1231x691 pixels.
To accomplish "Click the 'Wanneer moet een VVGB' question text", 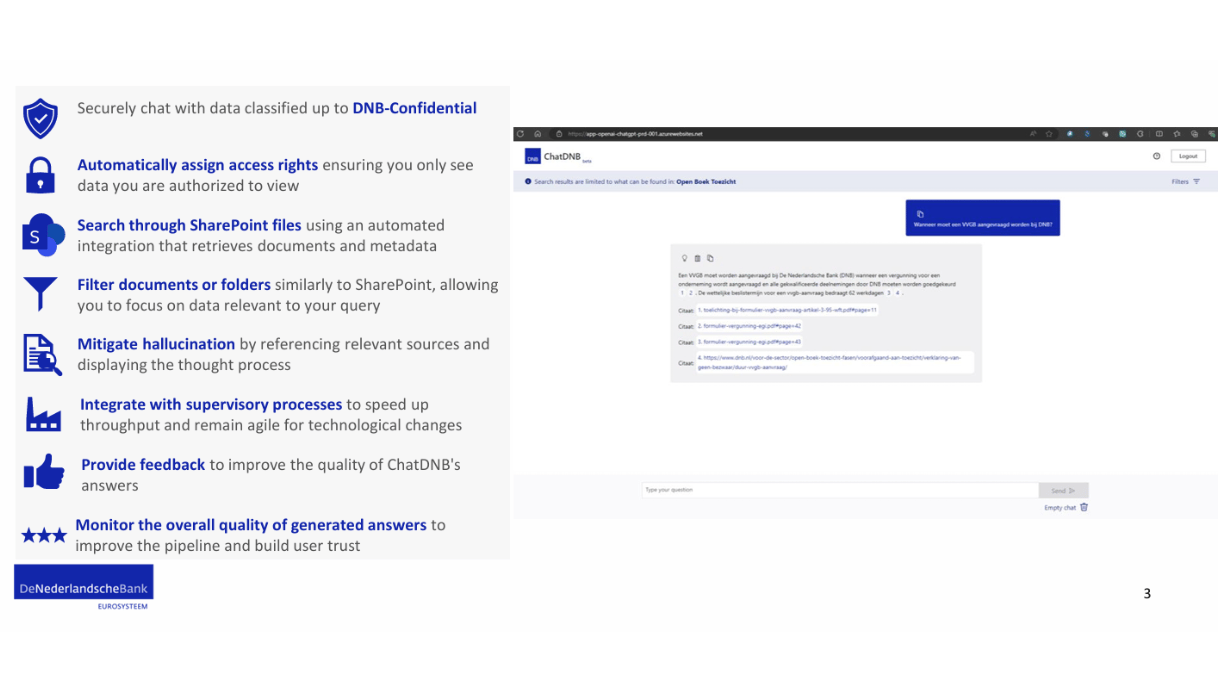I will (983, 225).
